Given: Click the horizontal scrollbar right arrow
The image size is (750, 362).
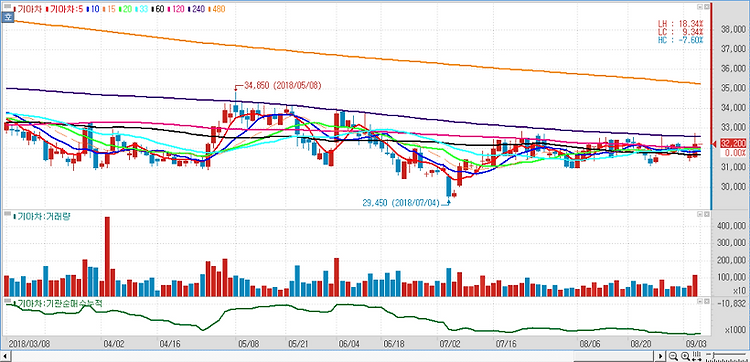Looking at the screenshot, I should (x=661, y=356).
